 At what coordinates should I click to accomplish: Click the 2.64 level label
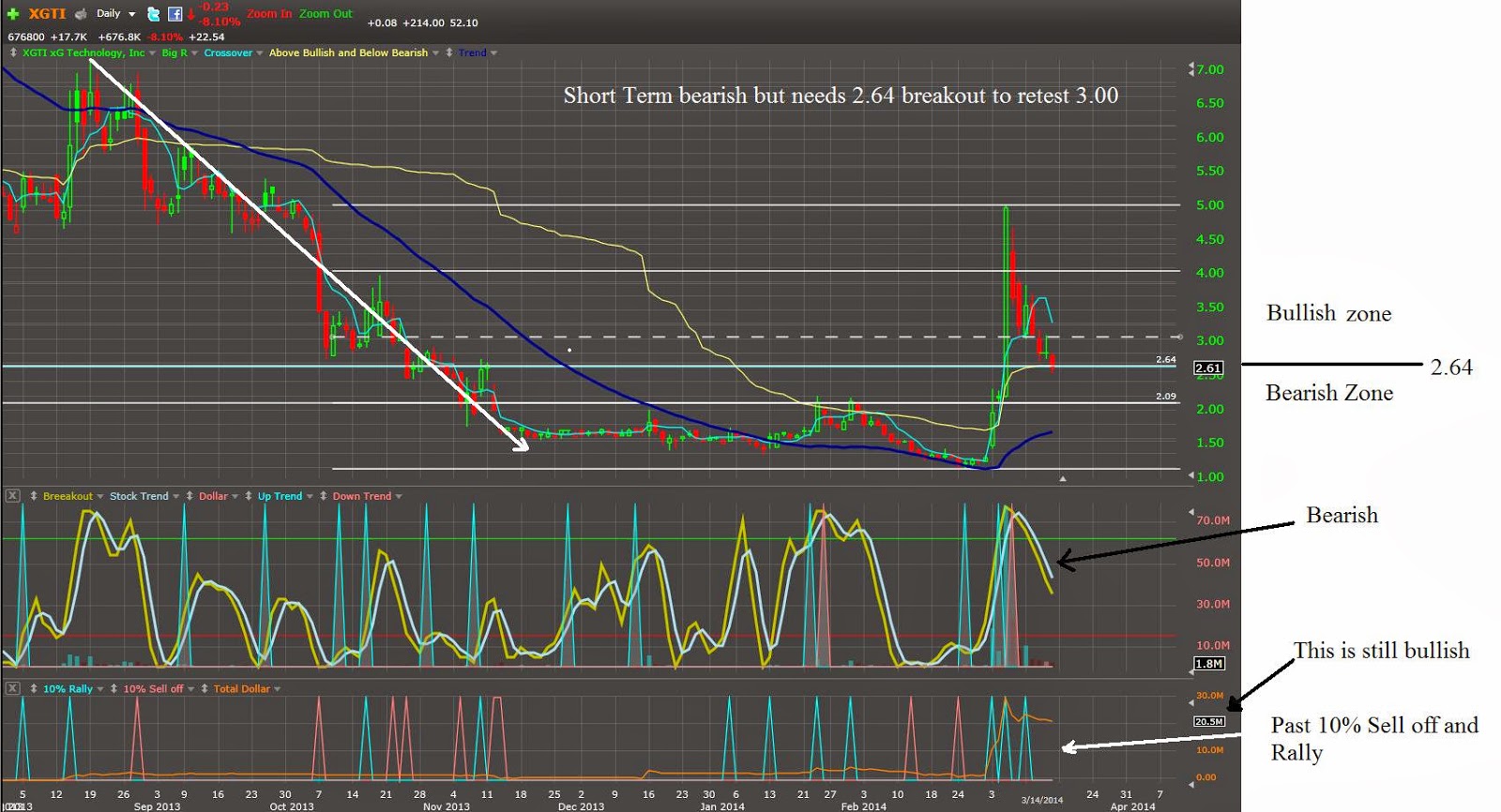point(1166,359)
